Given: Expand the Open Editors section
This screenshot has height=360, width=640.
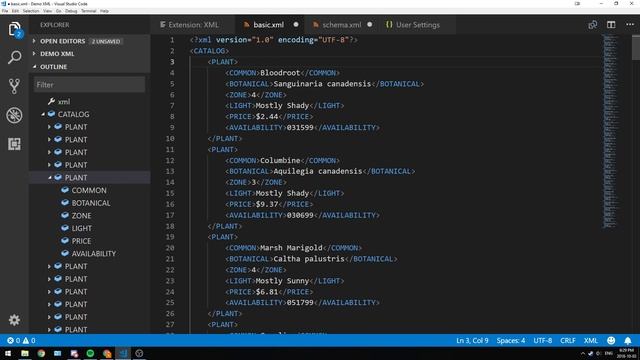Looking at the screenshot, I should (34, 41).
